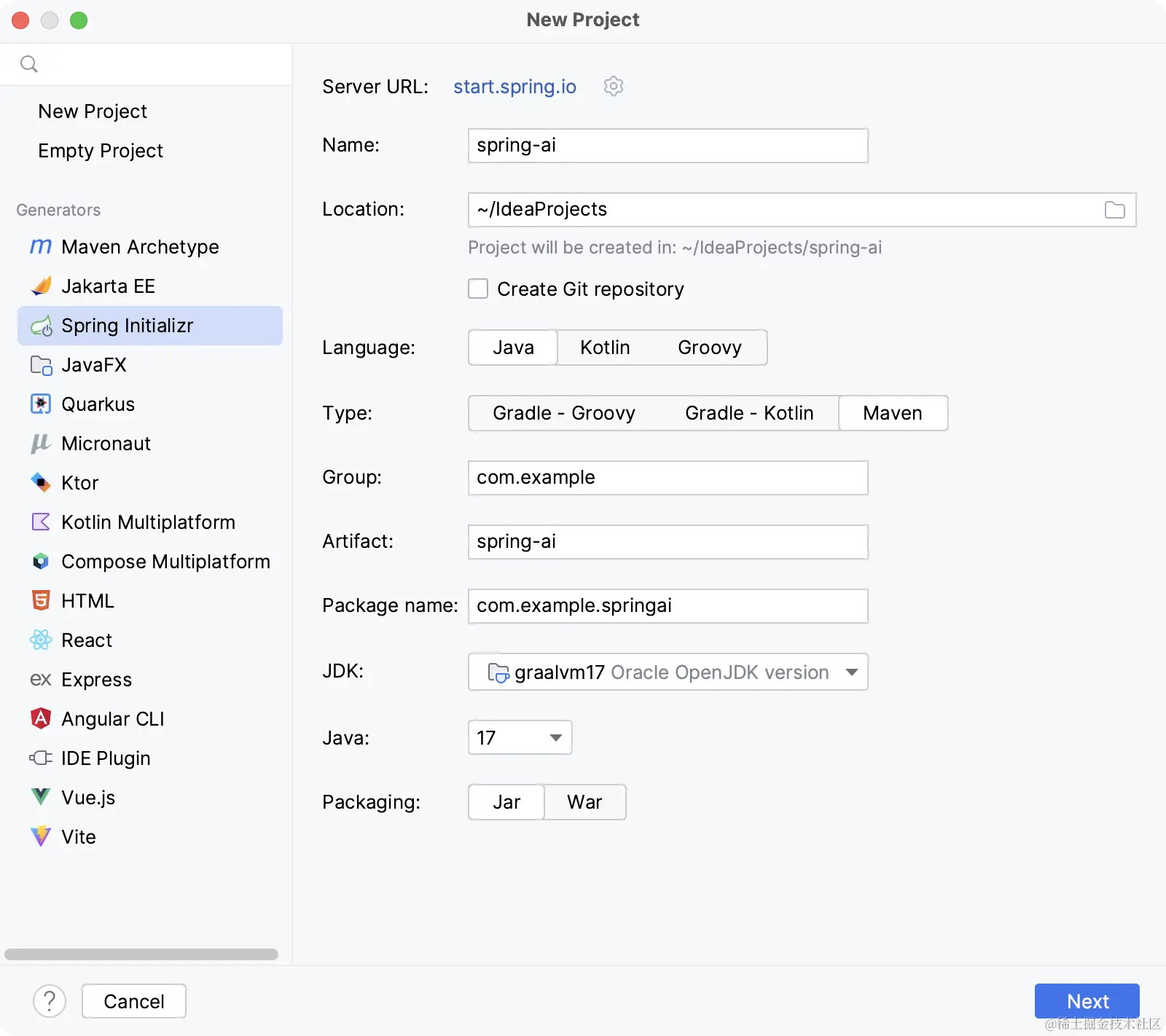
Task: Click the Cancel button
Action: 134,1001
